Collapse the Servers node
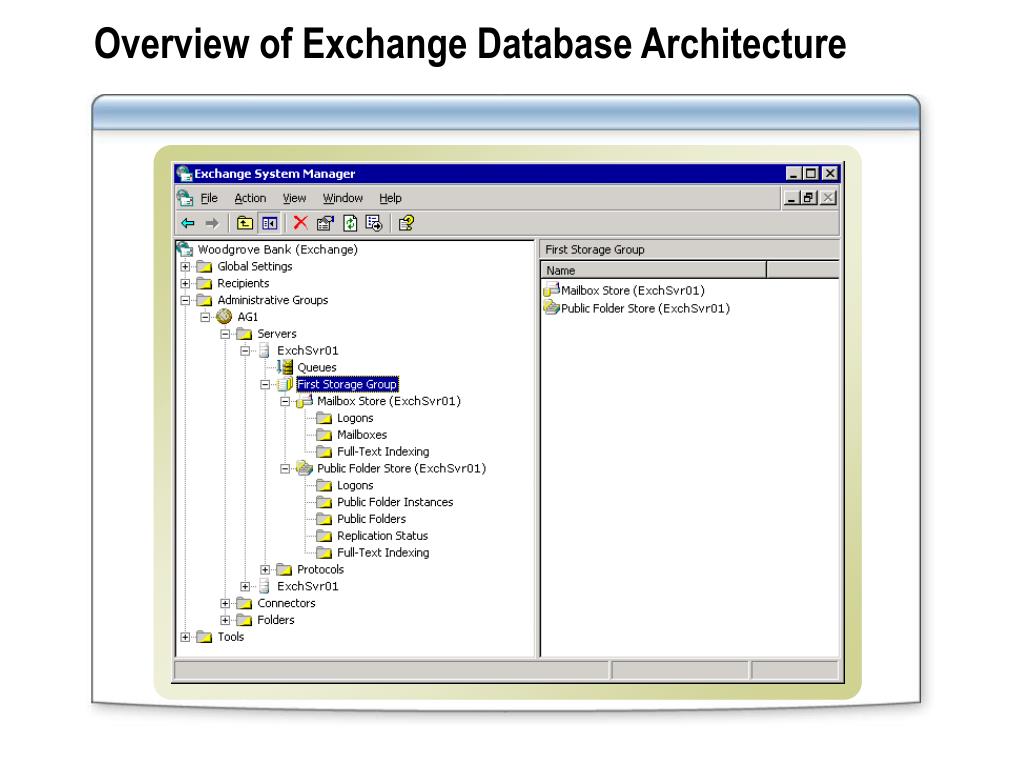 225,334
